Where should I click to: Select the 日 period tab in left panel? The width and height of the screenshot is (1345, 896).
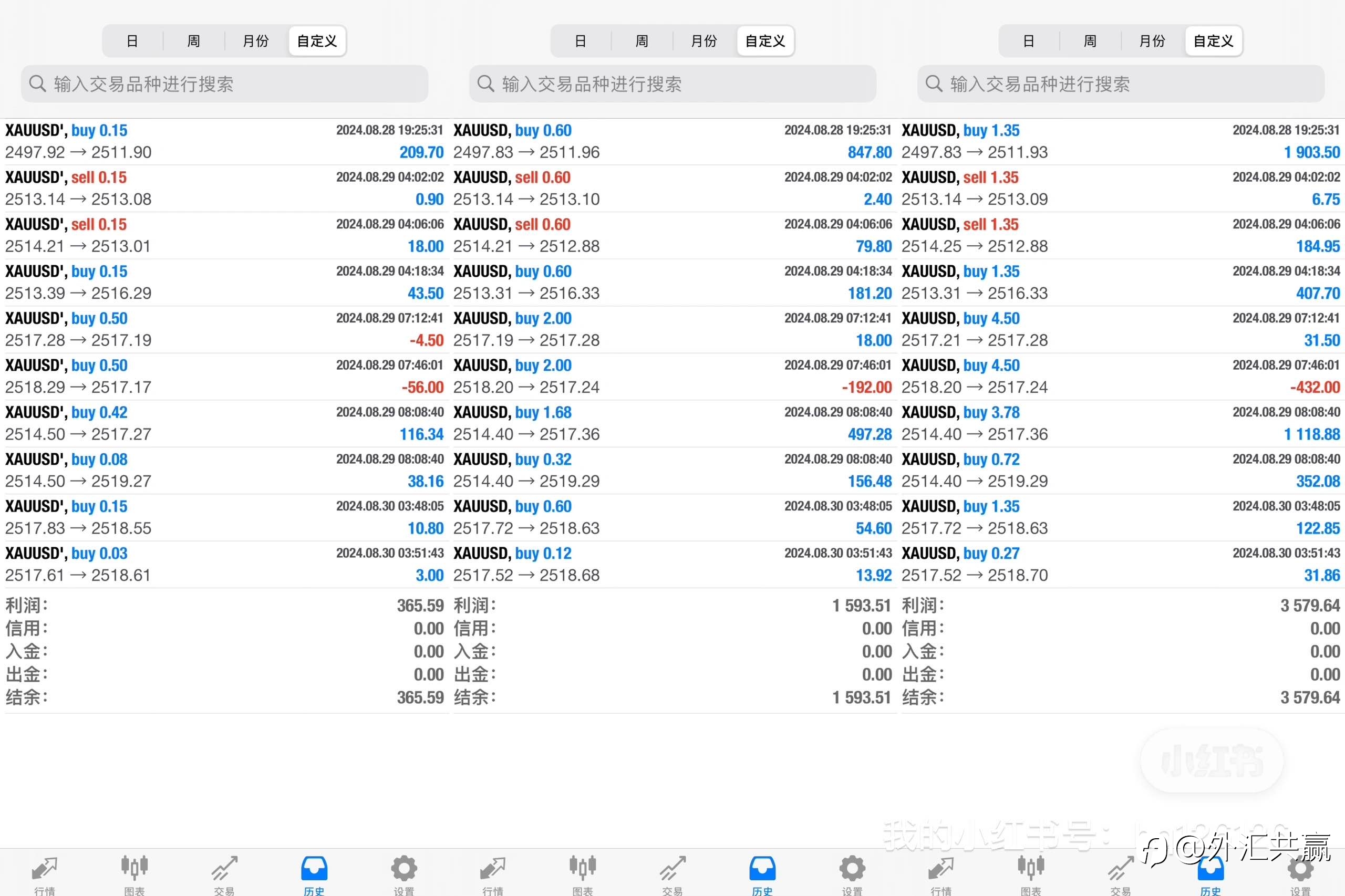tap(132, 41)
